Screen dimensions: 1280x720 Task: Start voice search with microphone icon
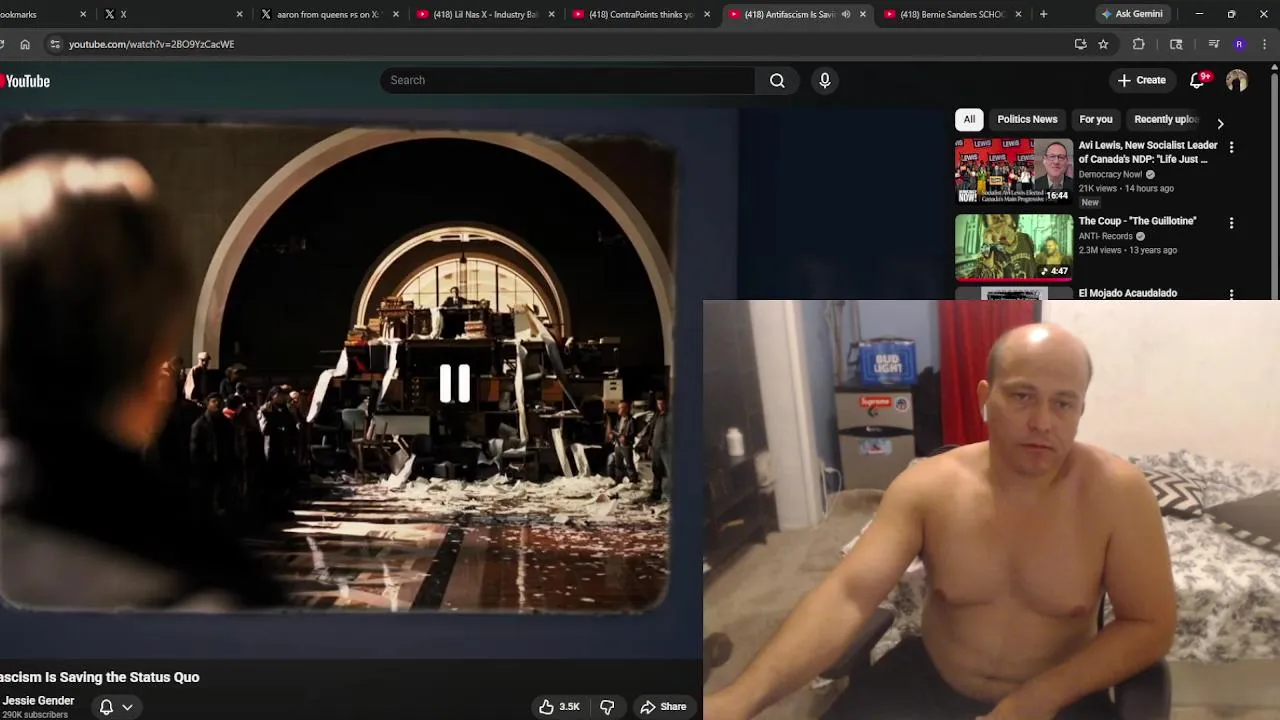tap(825, 80)
